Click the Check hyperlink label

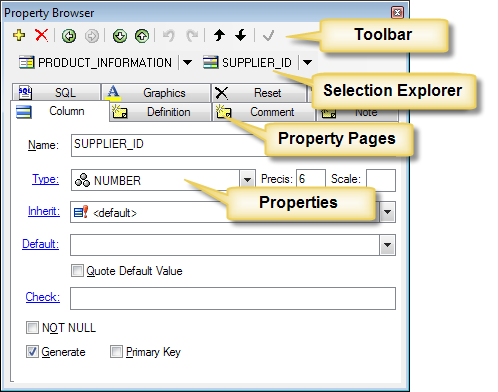click(x=43, y=297)
